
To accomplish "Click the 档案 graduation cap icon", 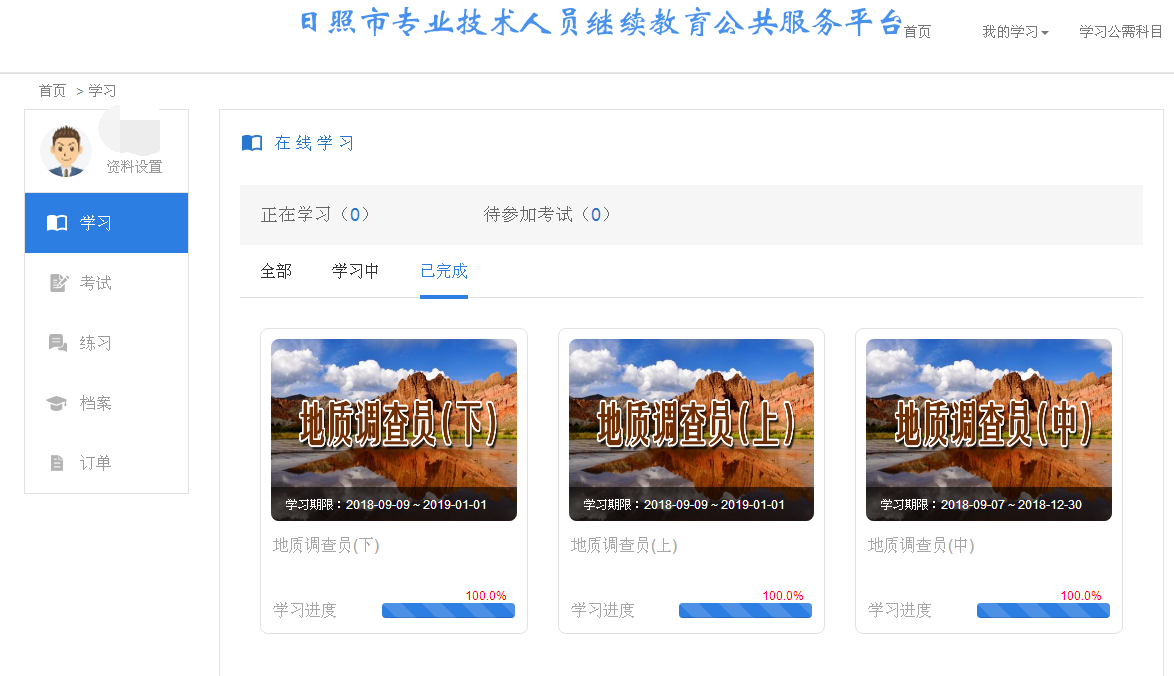I will [57, 403].
